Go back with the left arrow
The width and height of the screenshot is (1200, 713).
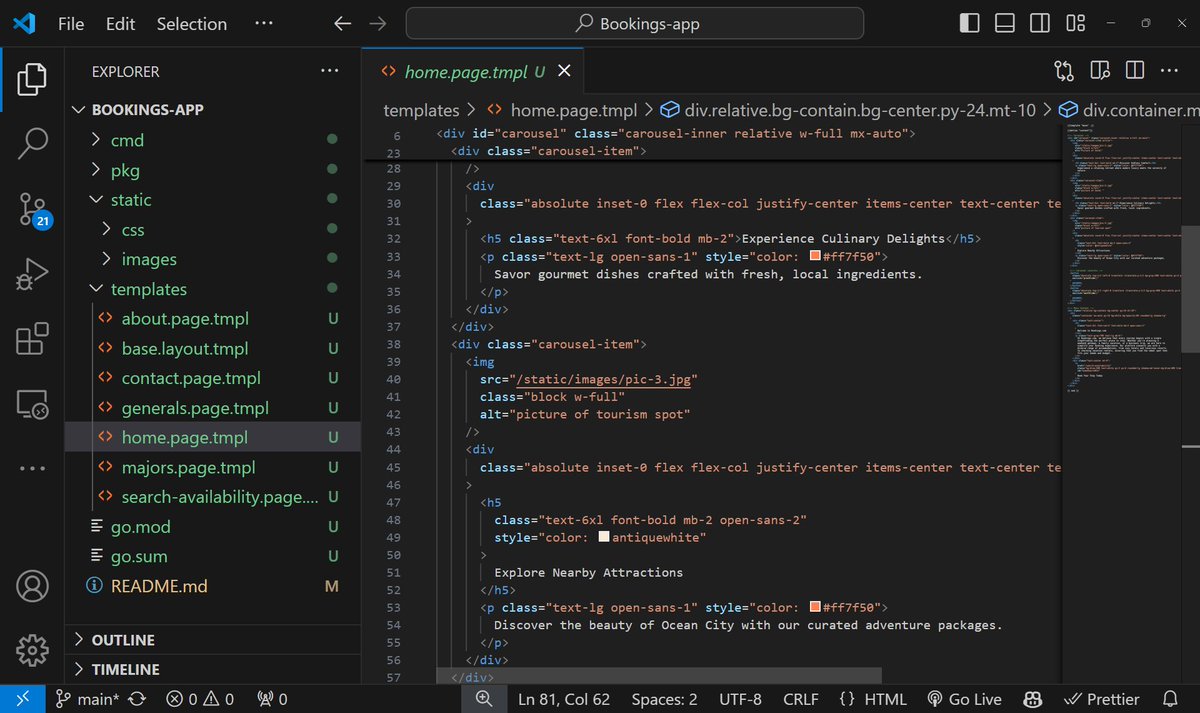pyautogui.click(x=343, y=24)
